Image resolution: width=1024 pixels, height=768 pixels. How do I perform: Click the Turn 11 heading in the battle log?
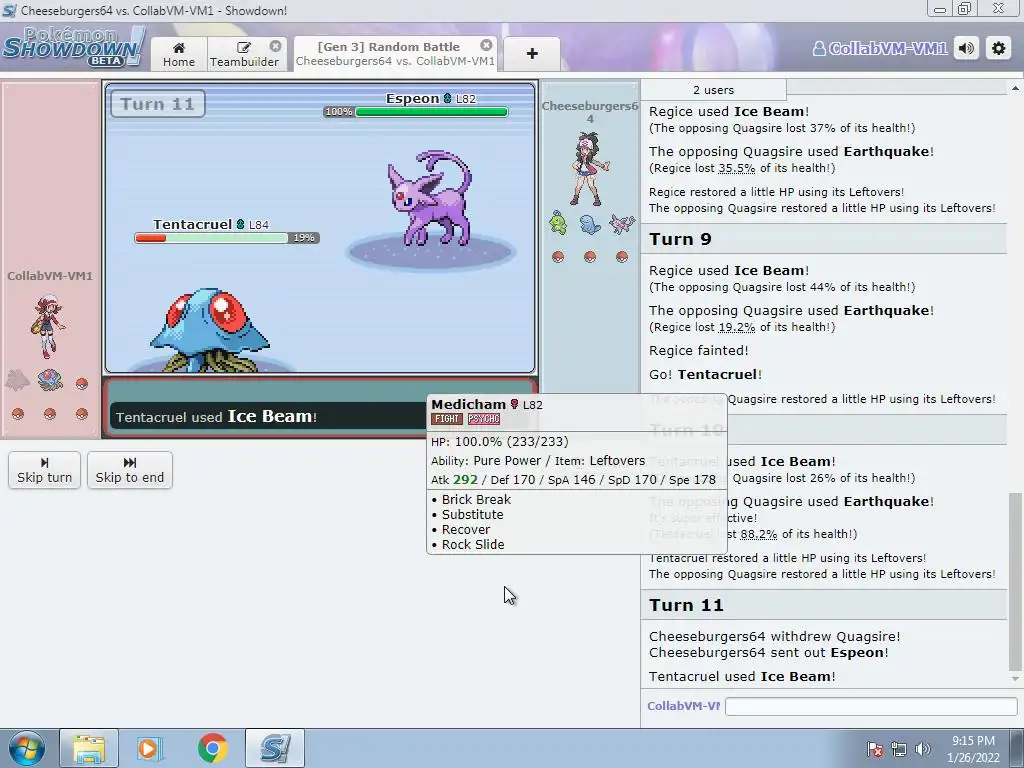tap(686, 605)
